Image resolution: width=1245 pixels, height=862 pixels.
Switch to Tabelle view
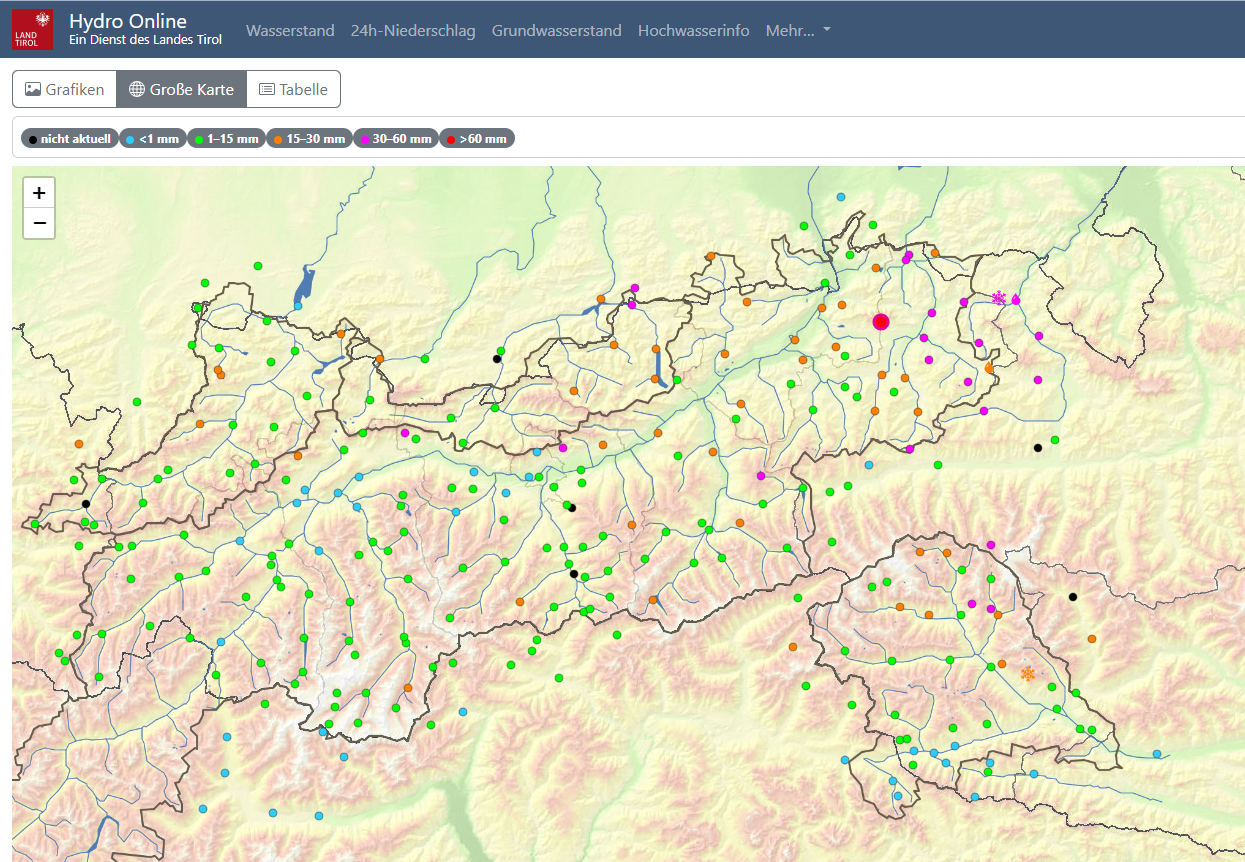pos(293,89)
